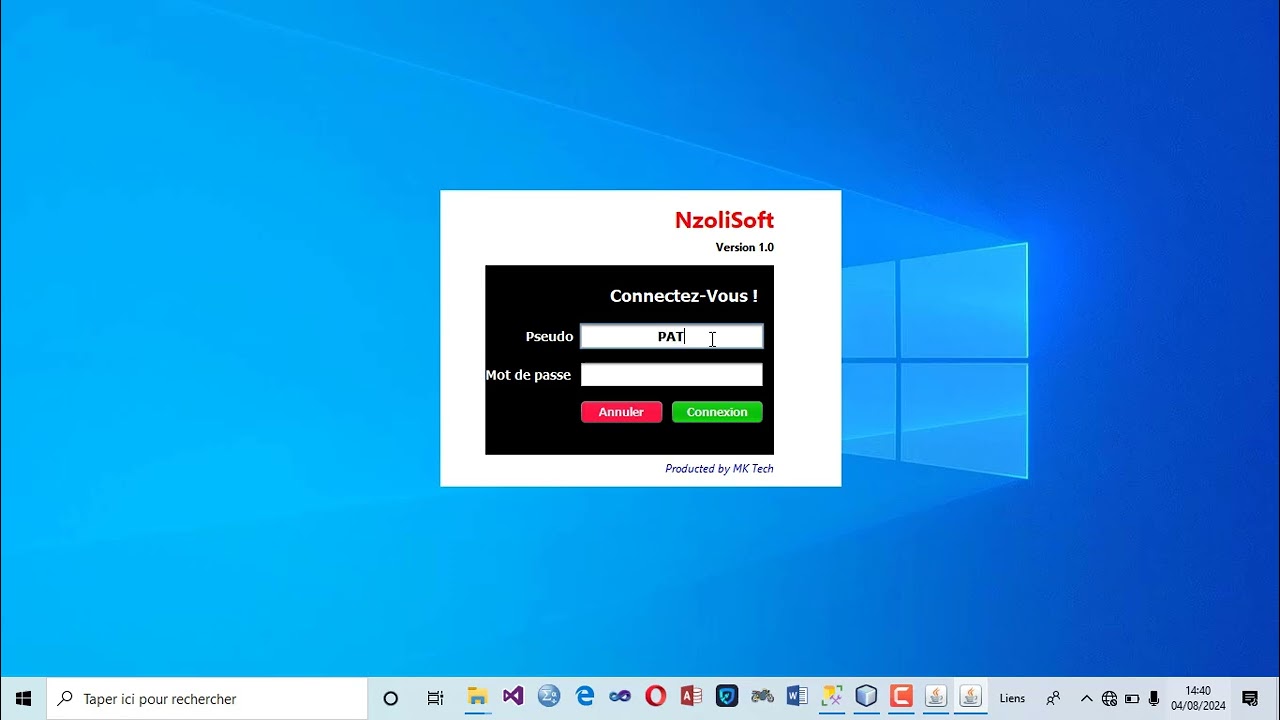Click the NzoliSoft title text
This screenshot has height=720, width=1280.
pos(724,220)
